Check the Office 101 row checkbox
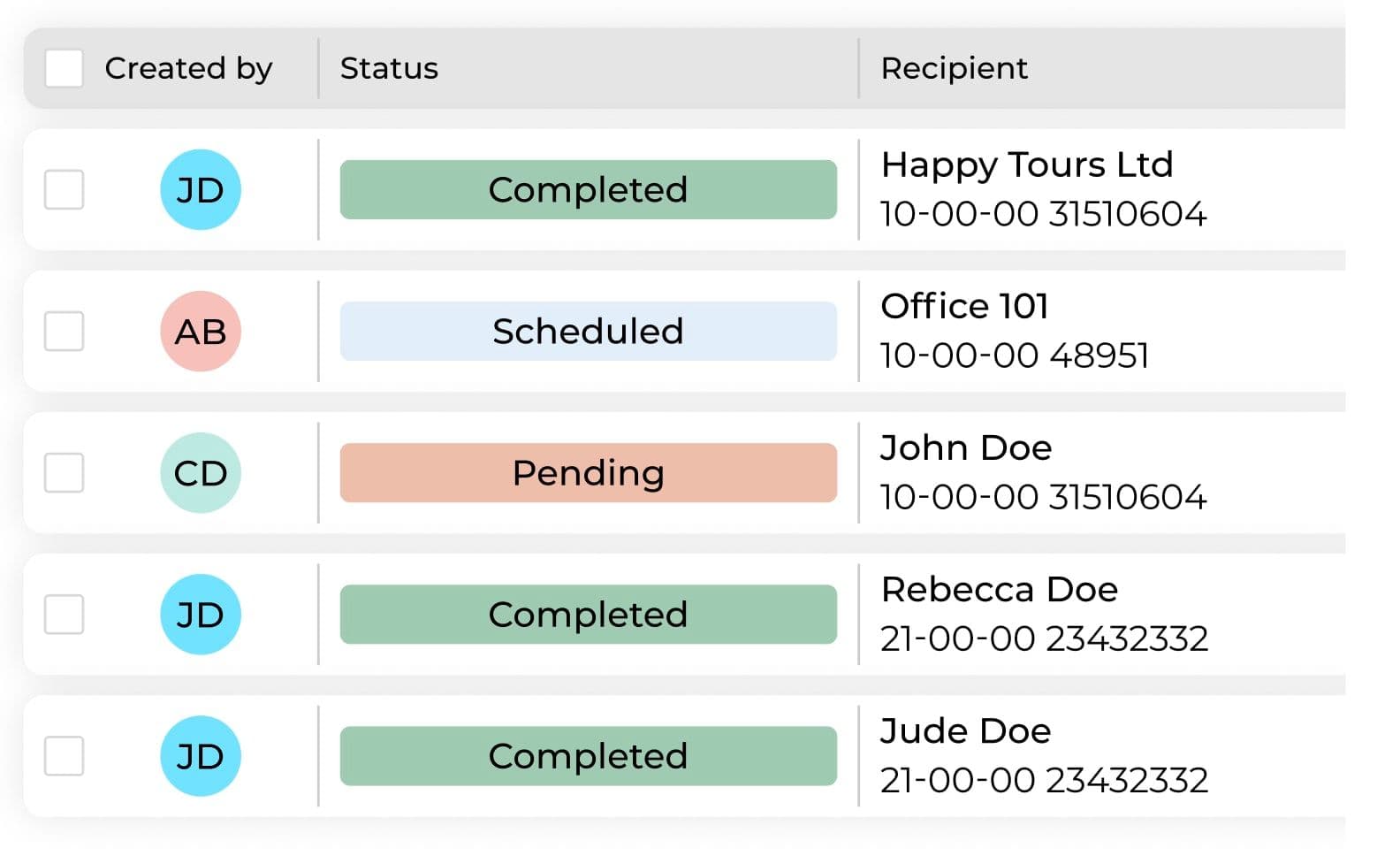This screenshot has height=856, width=1400. pos(65,332)
